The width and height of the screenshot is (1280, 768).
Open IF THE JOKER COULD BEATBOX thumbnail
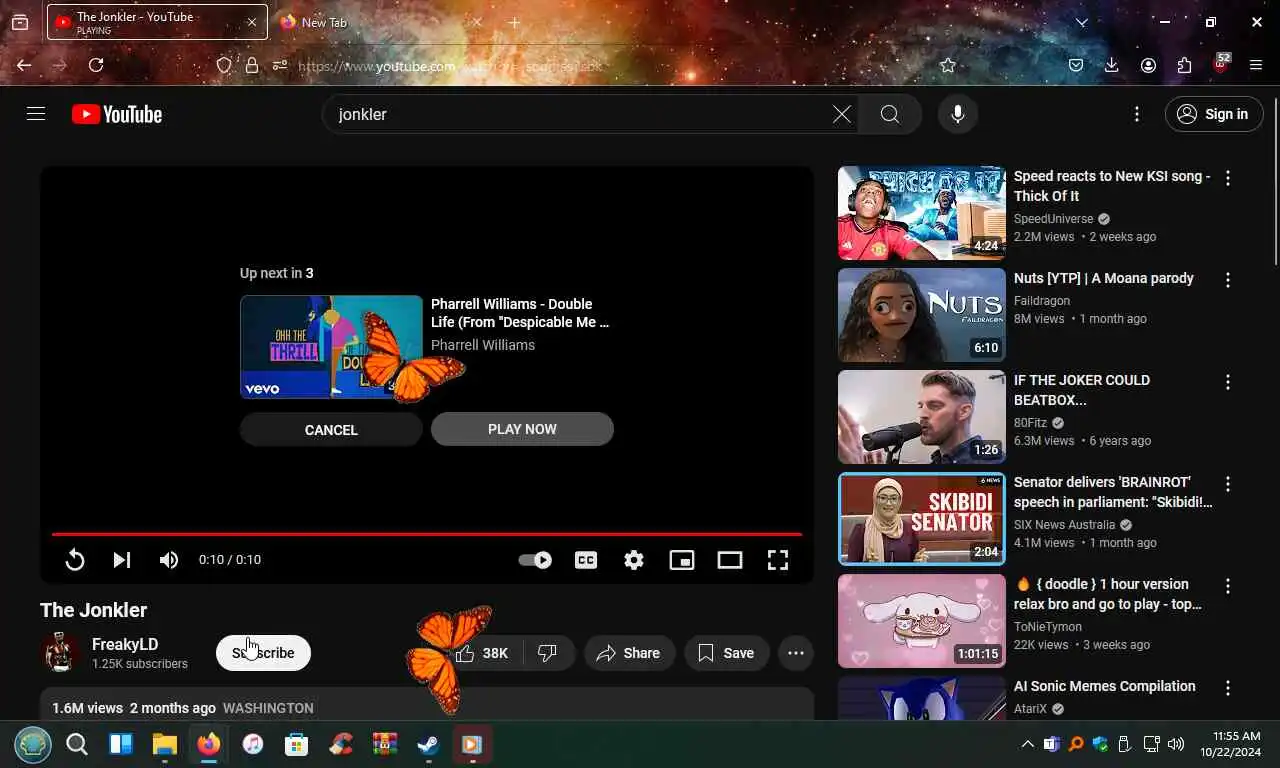pyautogui.click(x=922, y=417)
